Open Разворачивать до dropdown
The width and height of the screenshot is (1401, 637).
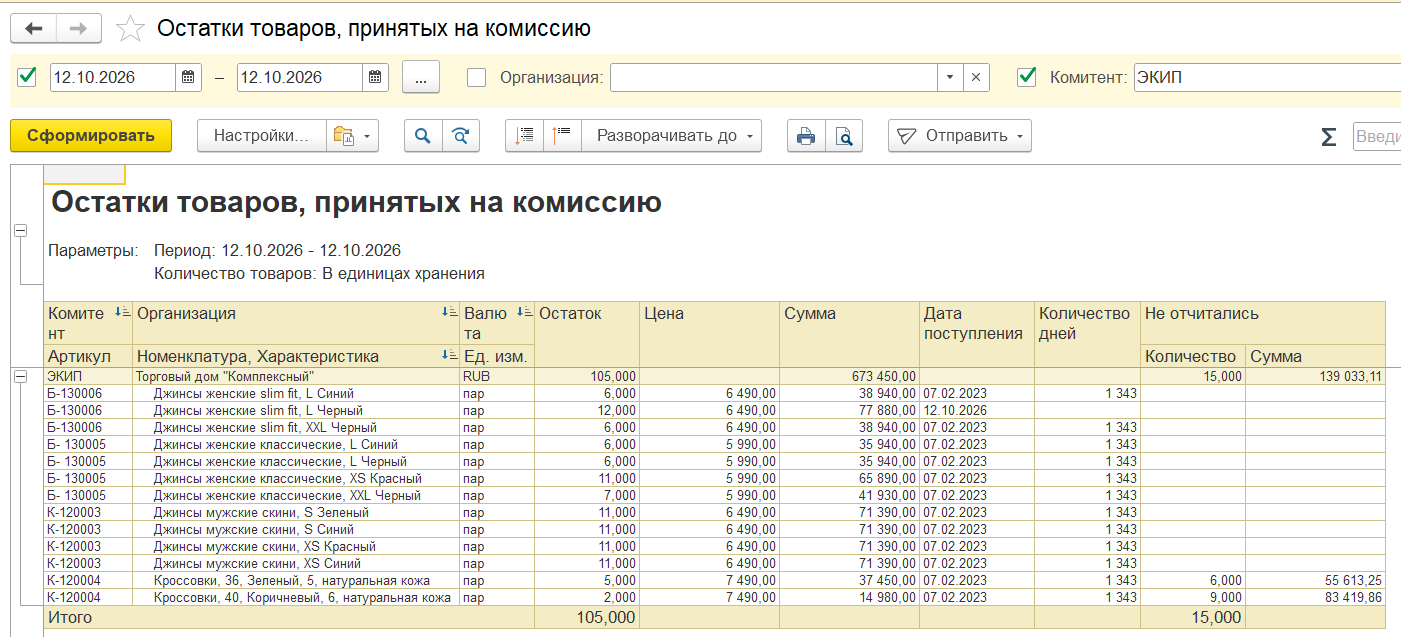click(x=672, y=136)
